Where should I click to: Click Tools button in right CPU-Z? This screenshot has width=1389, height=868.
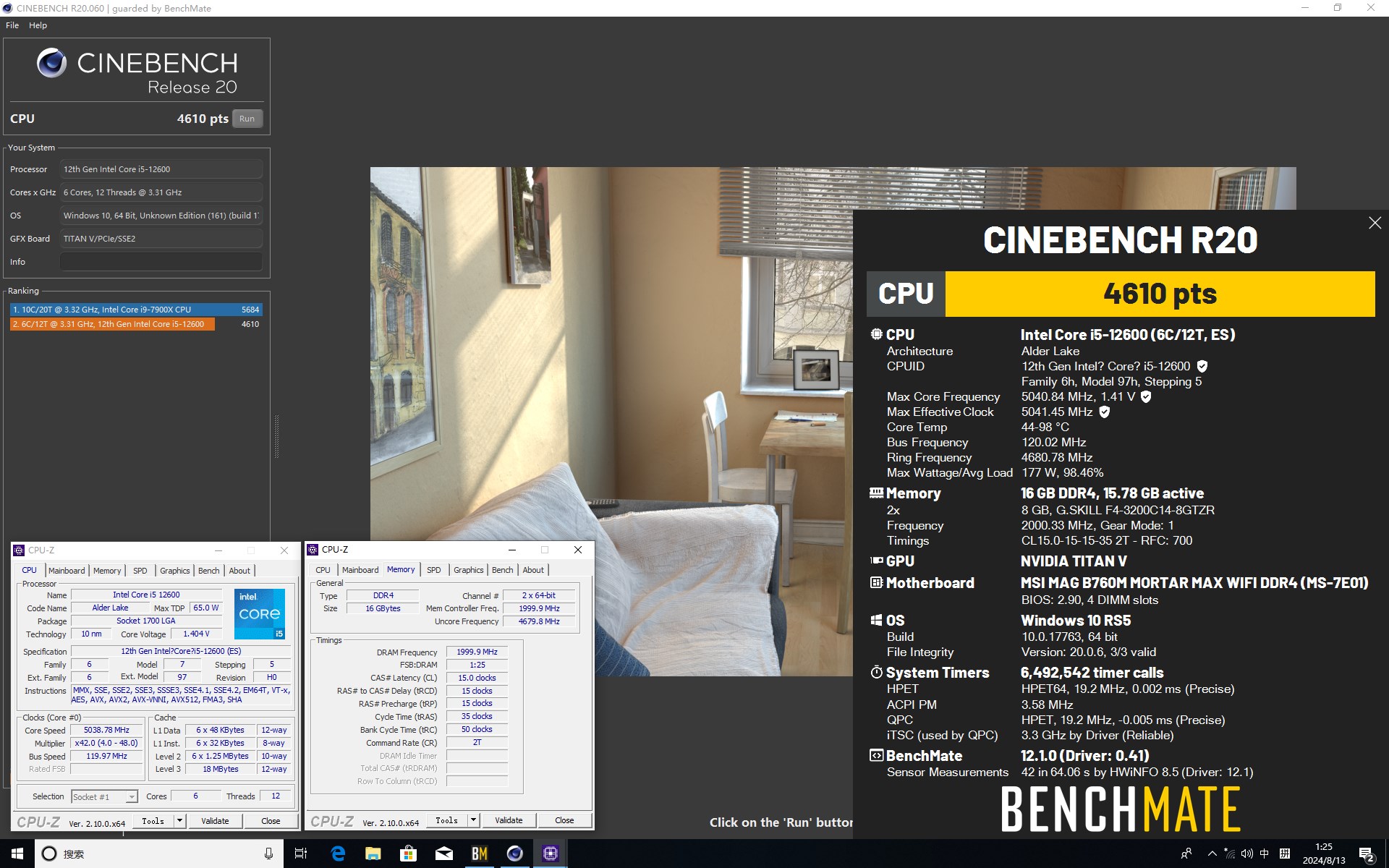446,820
